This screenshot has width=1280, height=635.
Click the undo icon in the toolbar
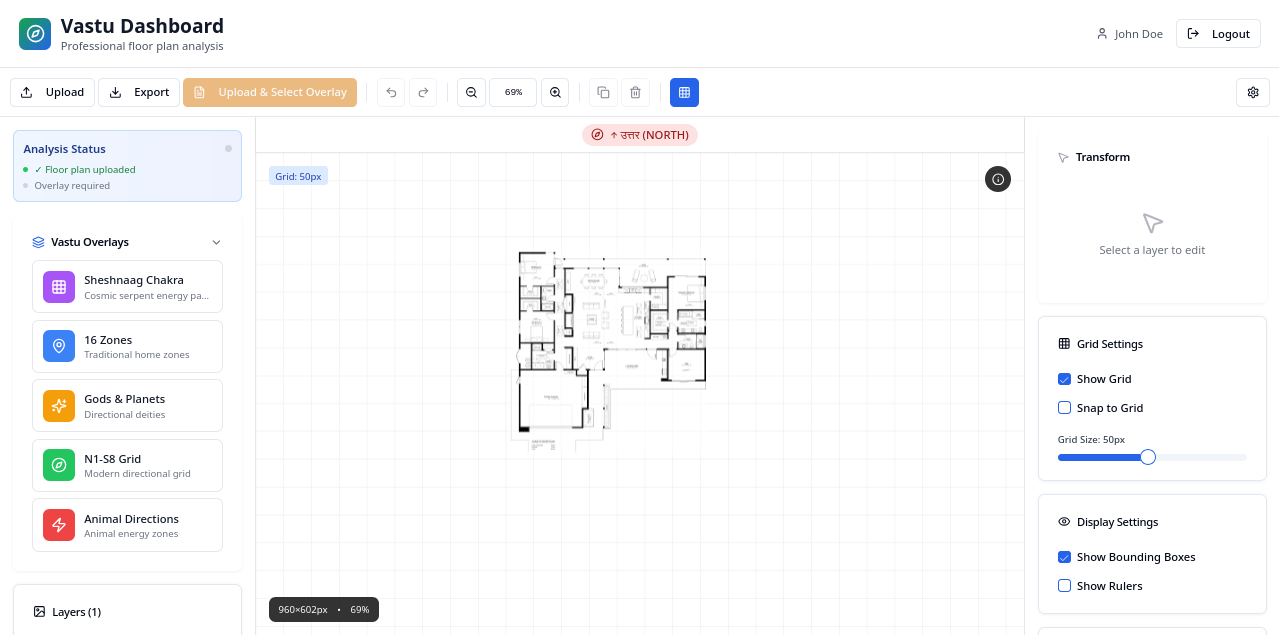(x=391, y=92)
